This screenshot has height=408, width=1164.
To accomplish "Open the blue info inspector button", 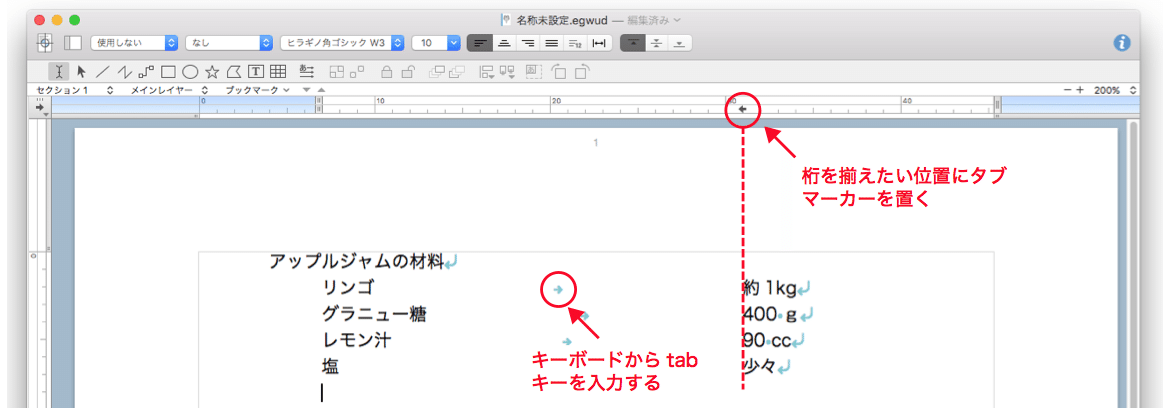I will pyautogui.click(x=1122, y=43).
